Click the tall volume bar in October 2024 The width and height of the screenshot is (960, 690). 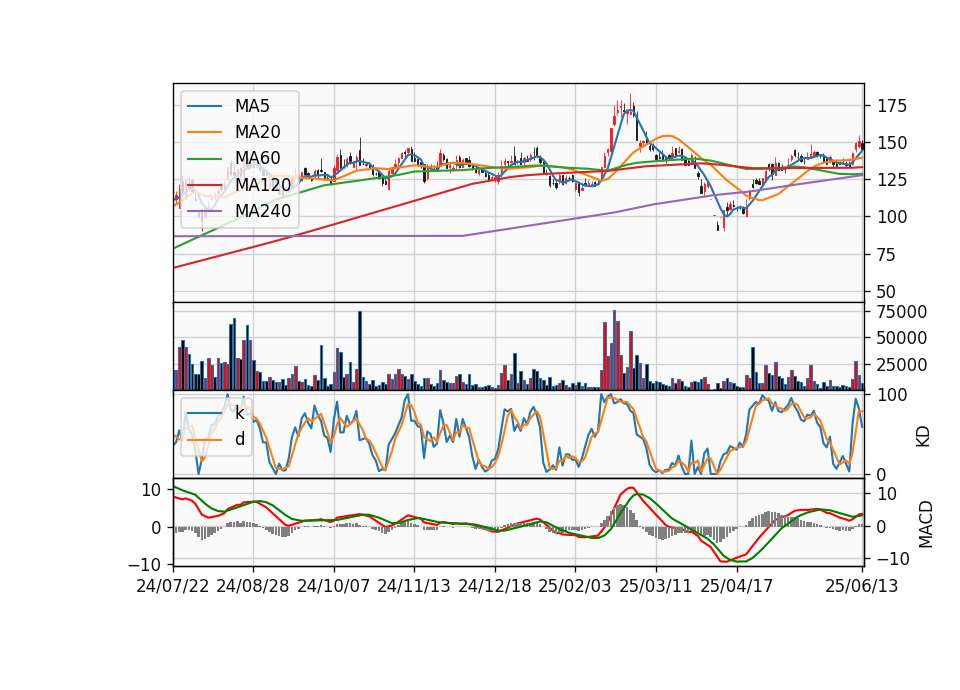click(359, 350)
